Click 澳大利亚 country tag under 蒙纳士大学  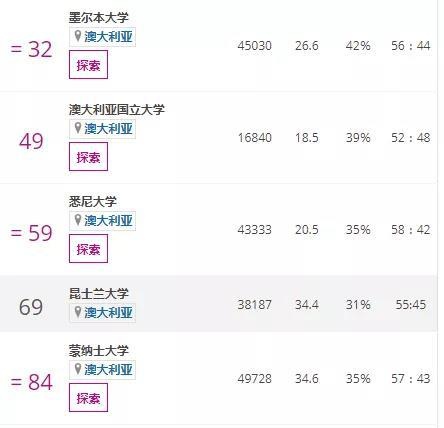108,370
